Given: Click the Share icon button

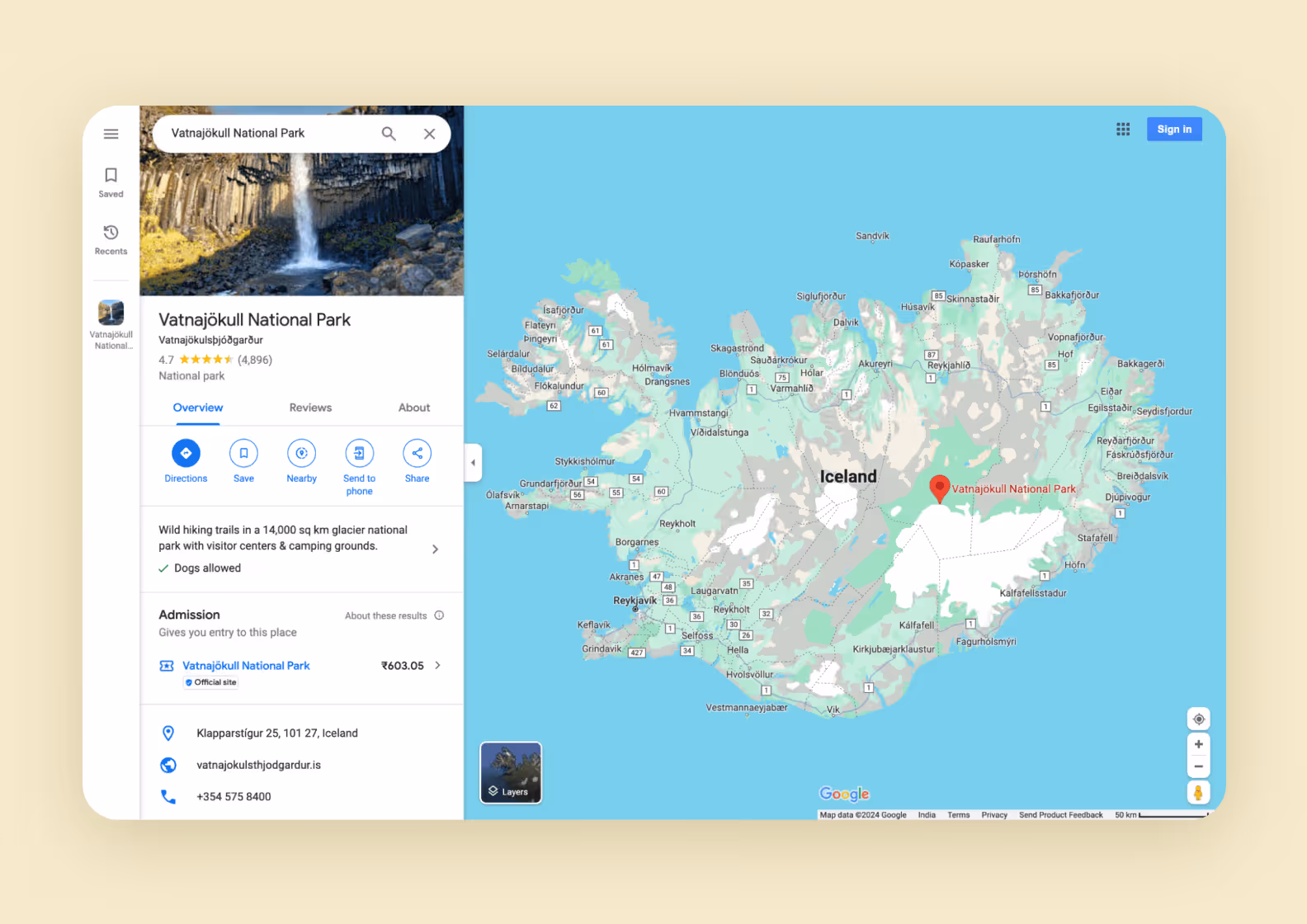Looking at the screenshot, I should [417, 453].
